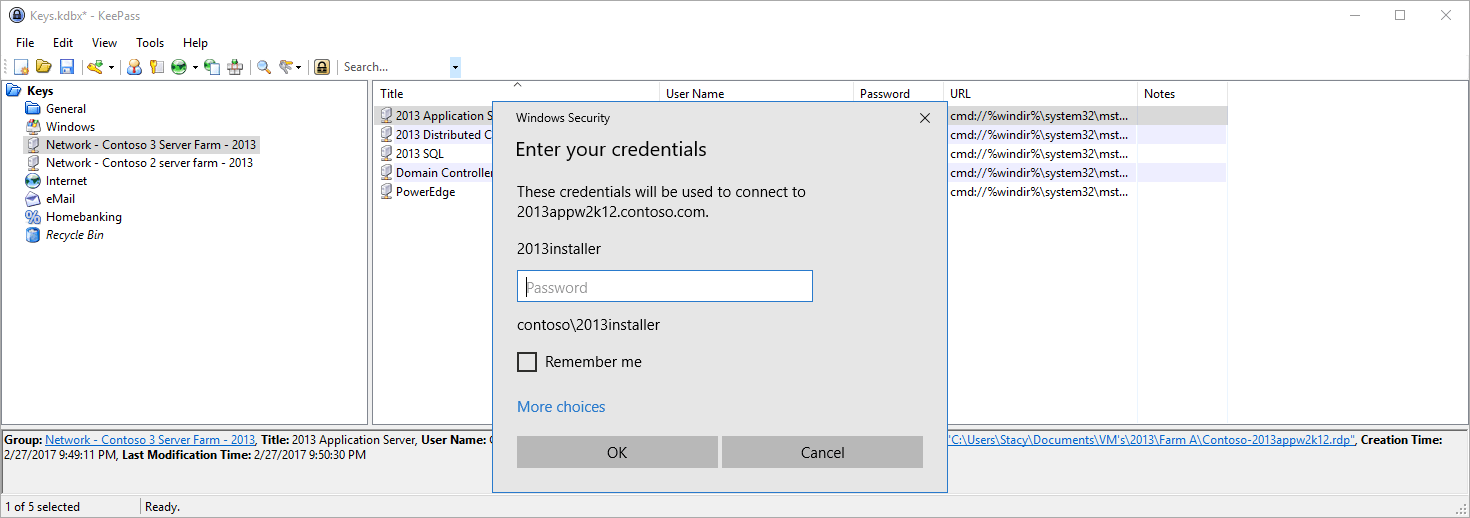
Task: Click the Copy User Name person icon
Action: [134, 67]
